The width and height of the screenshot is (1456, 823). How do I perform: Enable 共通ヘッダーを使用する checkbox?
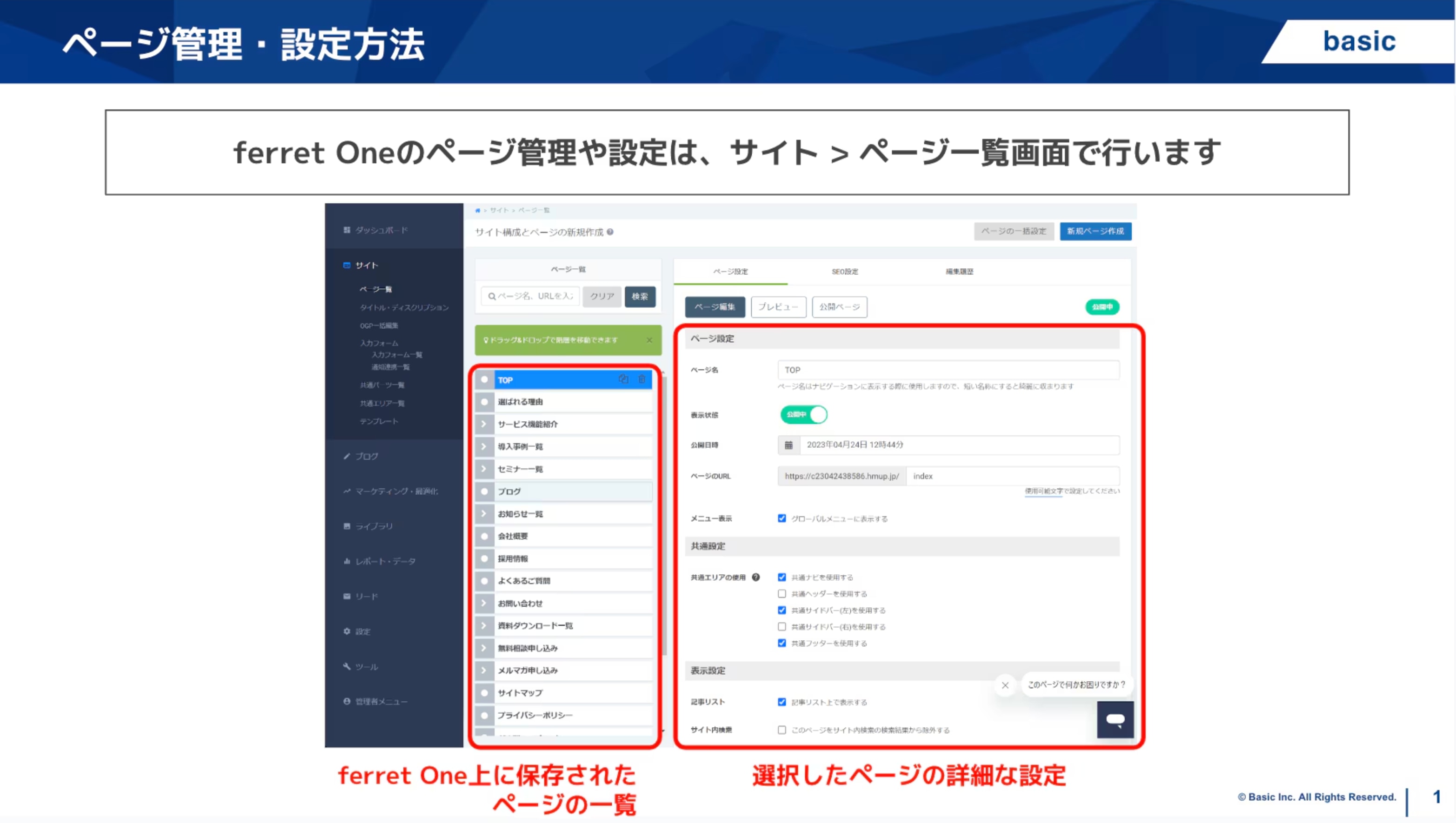(781, 593)
